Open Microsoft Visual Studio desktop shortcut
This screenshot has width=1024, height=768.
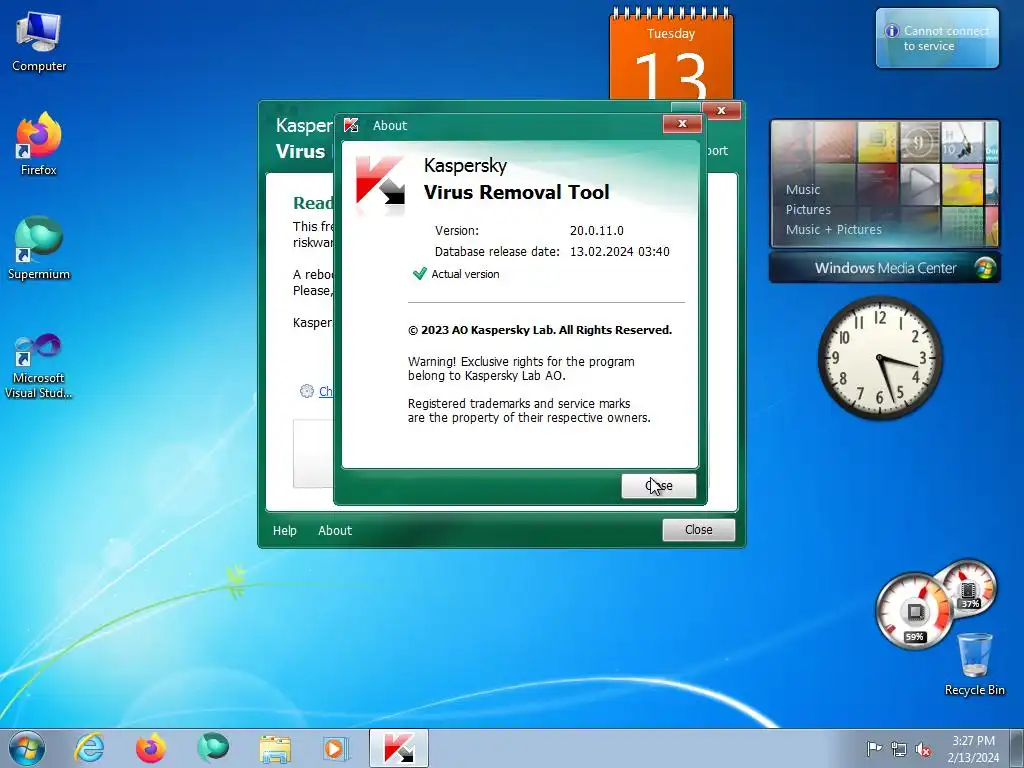point(39,366)
